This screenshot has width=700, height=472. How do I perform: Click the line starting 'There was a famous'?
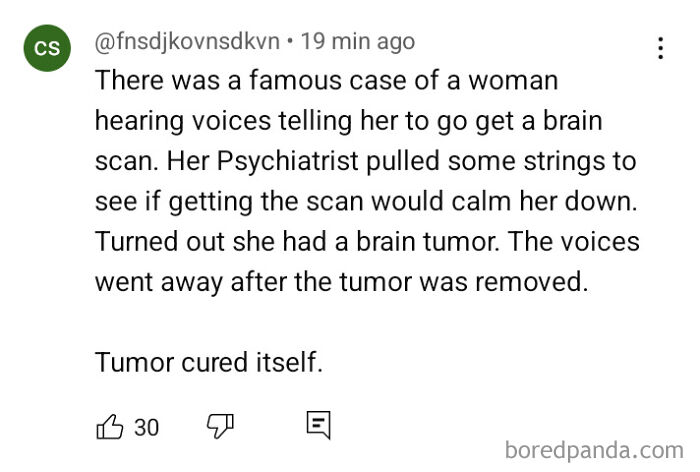pos(327,80)
